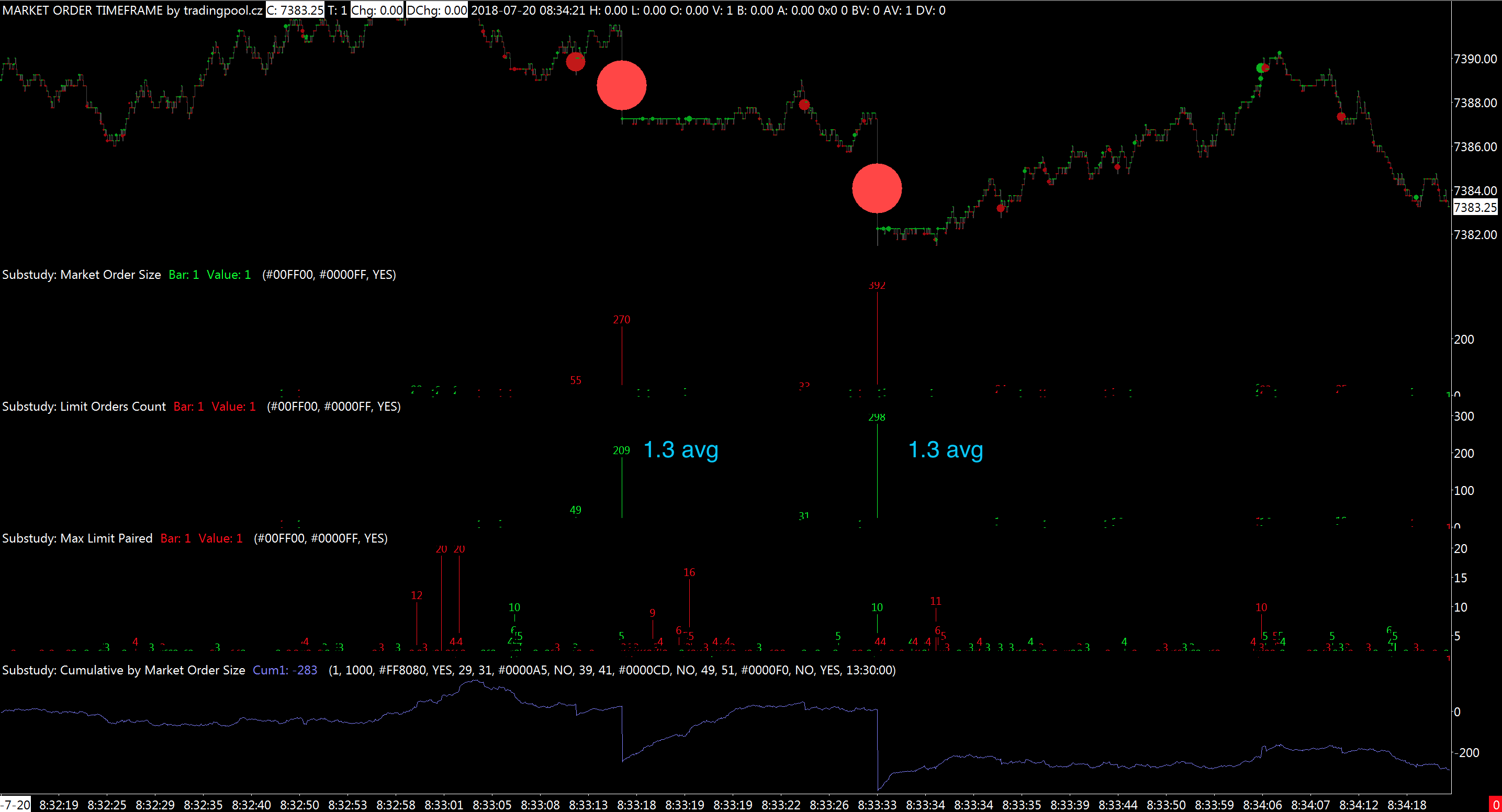The image size is (1502, 812).
Task: Click the C: 7383.25 close value in header
Action: 295,10
